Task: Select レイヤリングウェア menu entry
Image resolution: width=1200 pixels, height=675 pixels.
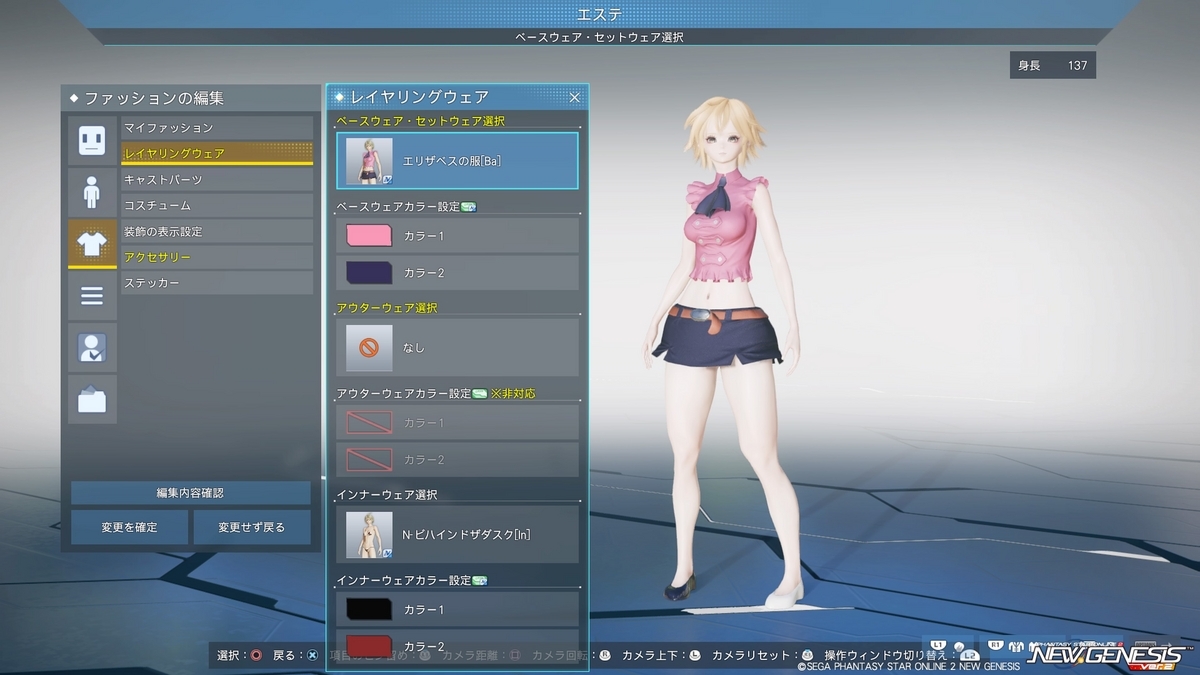Action: [217, 154]
